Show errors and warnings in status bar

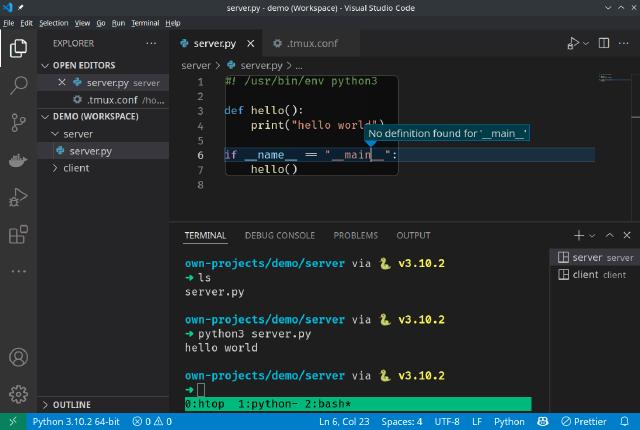pos(152,421)
